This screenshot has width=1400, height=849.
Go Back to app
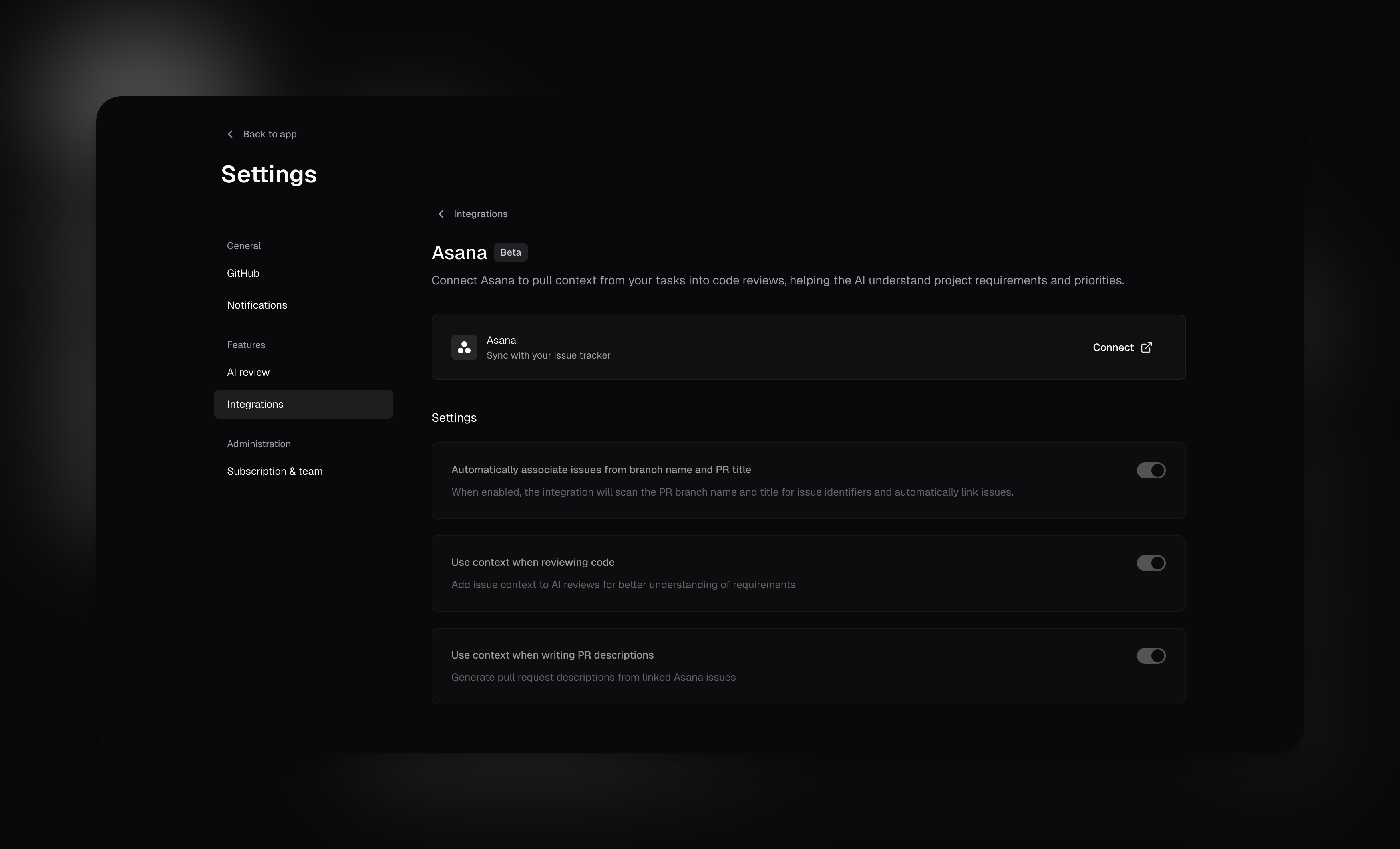[x=261, y=134]
